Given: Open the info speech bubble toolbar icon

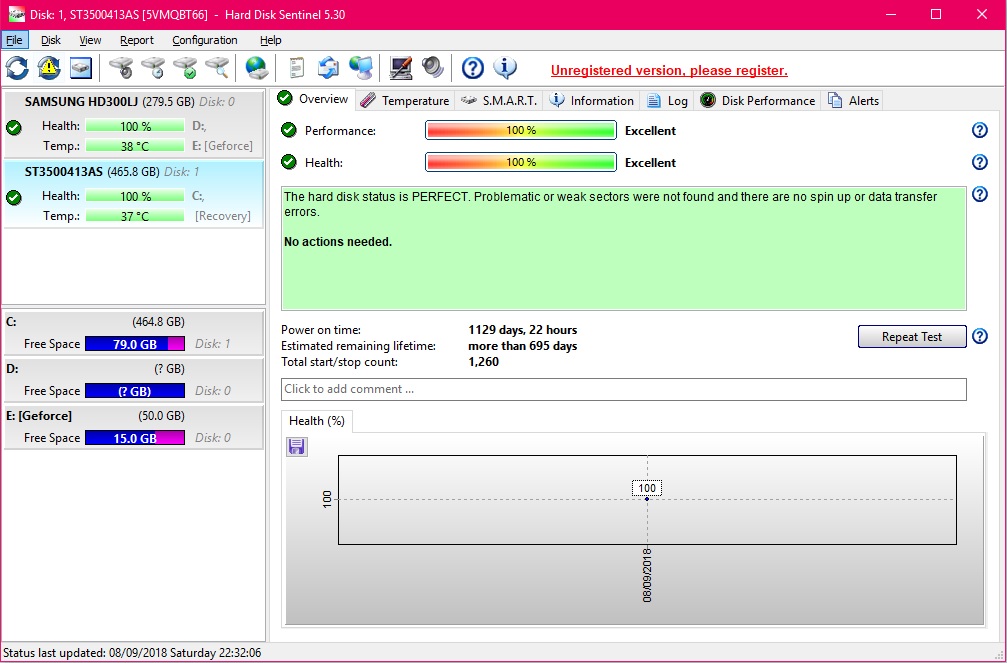Looking at the screenshot, I should pyautogui.click(x=505, y=68).
